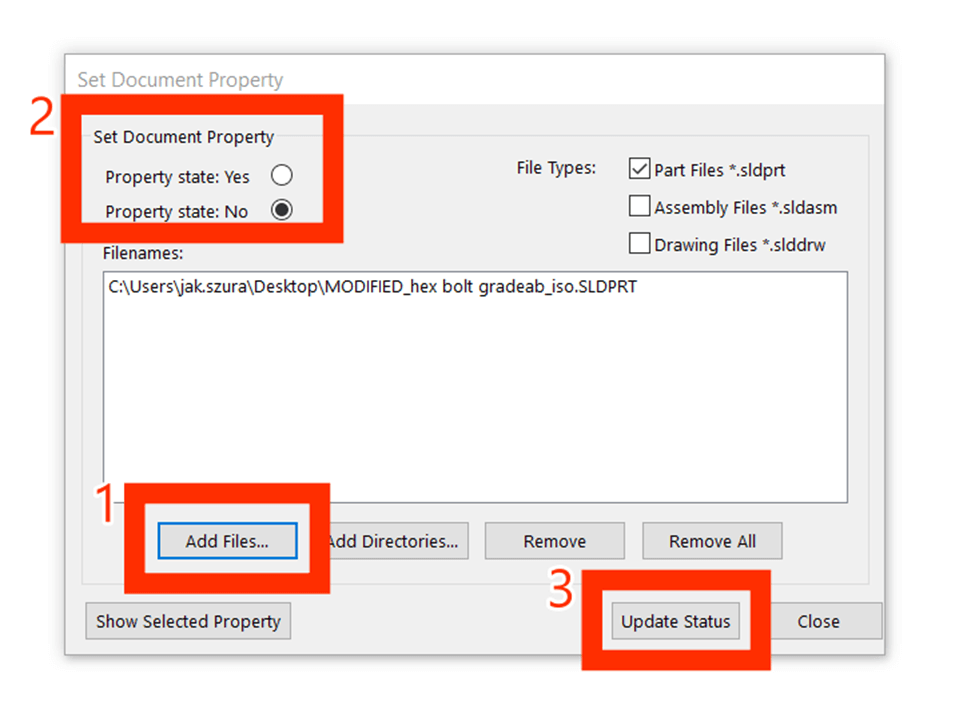Click the Show Selected Property button
The height and width of the screenshot is (725, 959).
(x=188, y=621)
